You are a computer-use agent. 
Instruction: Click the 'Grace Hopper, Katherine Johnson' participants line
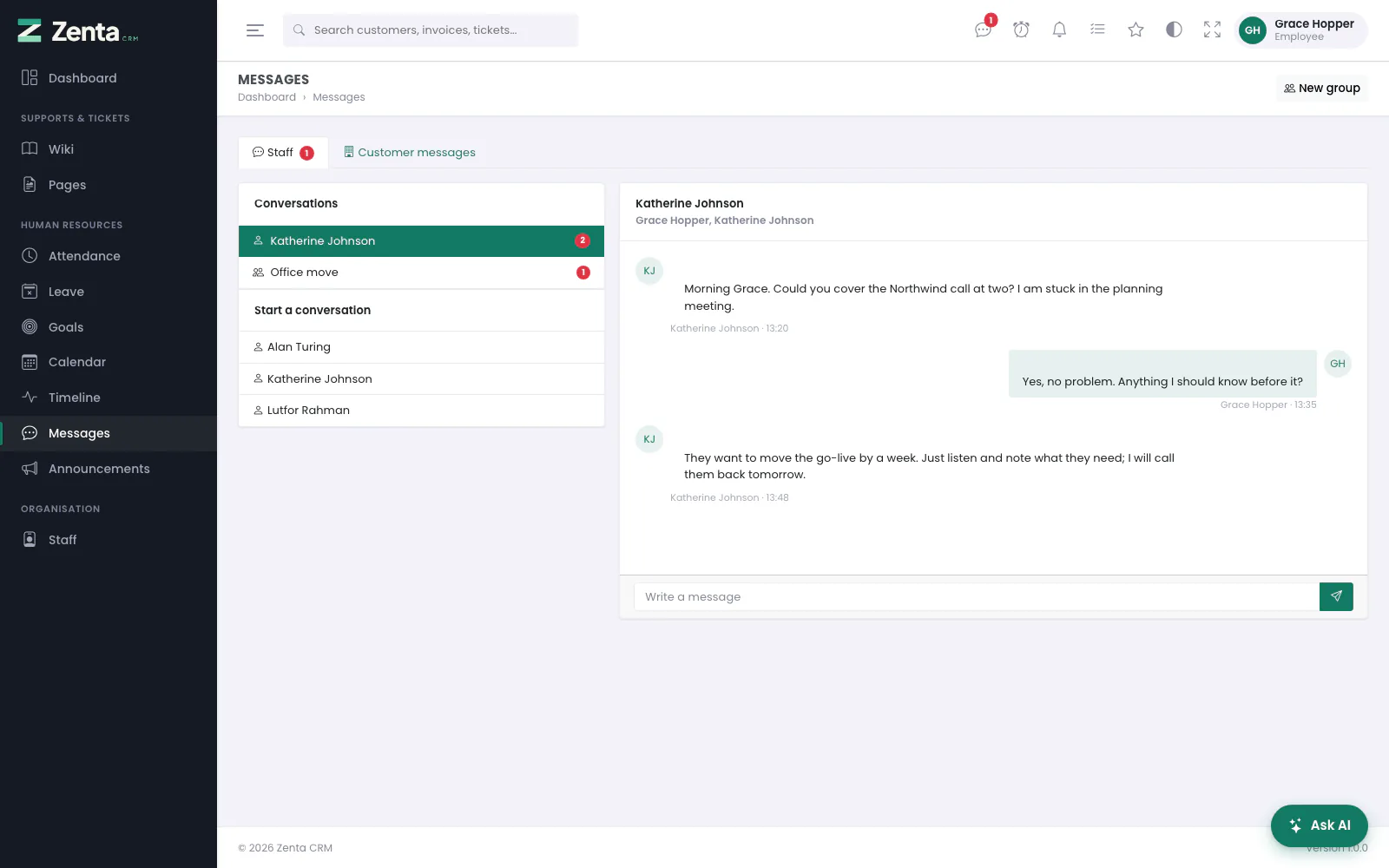pyautogui.click(x=725, y=220)
